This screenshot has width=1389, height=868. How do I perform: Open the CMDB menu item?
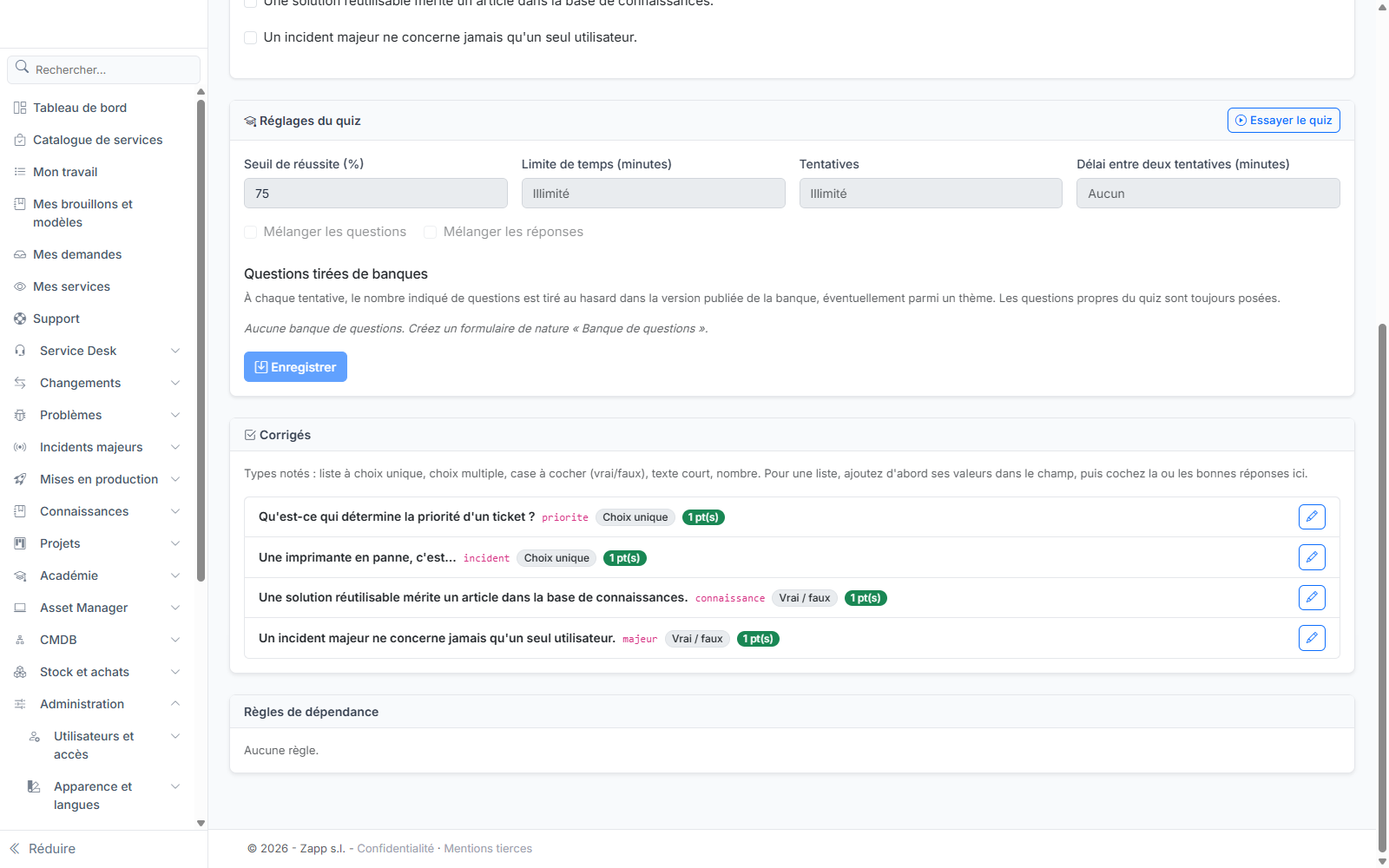pyautogui.click(x=97, y=640)
